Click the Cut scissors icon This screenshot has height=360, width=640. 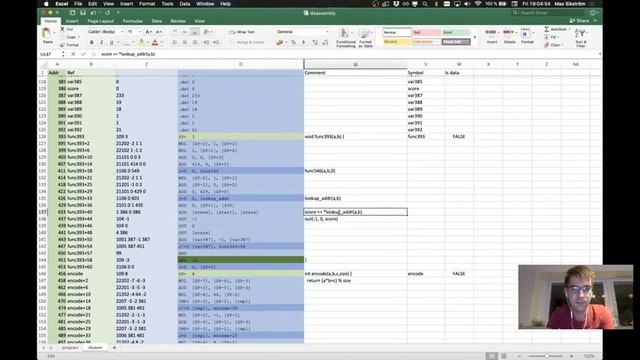62,29
